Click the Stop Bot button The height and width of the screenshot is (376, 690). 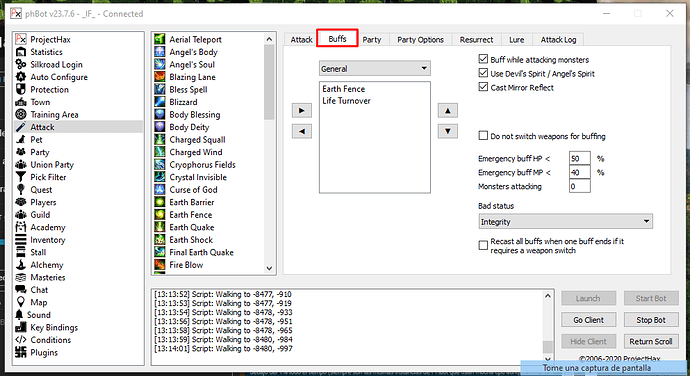tap(651, 320)
